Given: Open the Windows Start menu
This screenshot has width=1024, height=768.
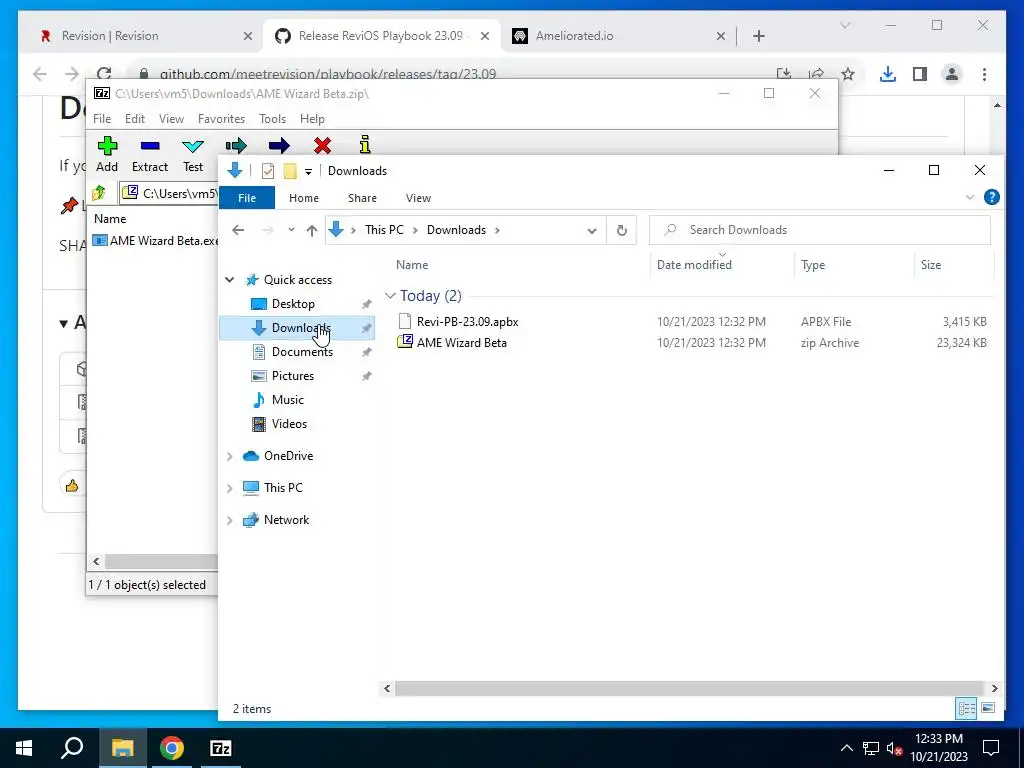Looking at the screenshot, I should (x=24, y=748).
